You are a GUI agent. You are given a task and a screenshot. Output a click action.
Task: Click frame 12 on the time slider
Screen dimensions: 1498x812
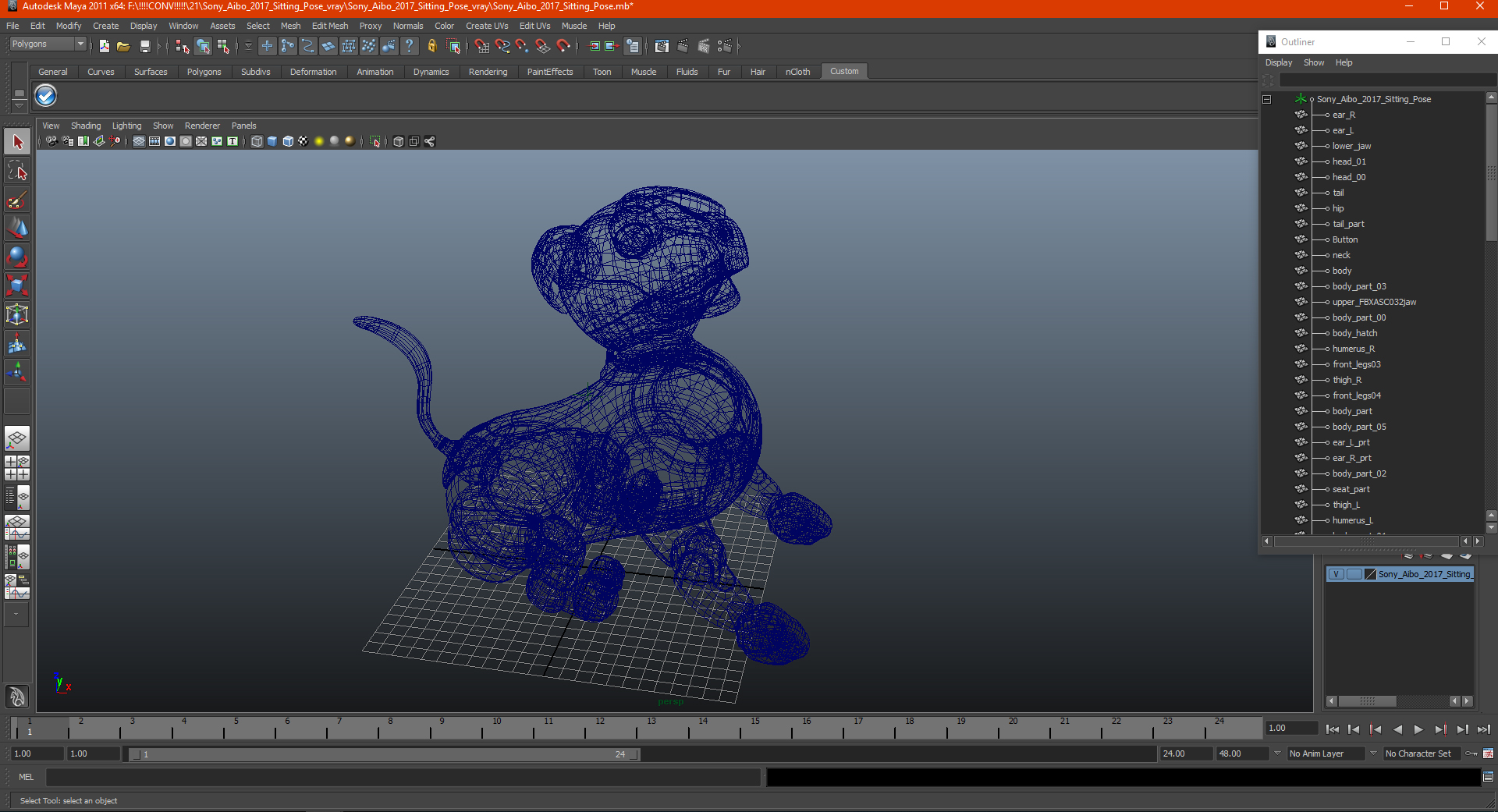[x=600, y=728]
